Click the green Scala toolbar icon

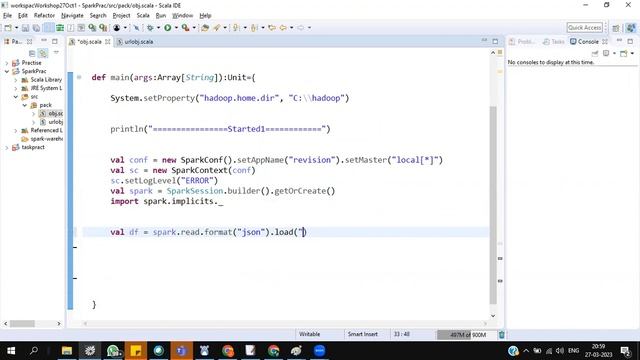60,28
